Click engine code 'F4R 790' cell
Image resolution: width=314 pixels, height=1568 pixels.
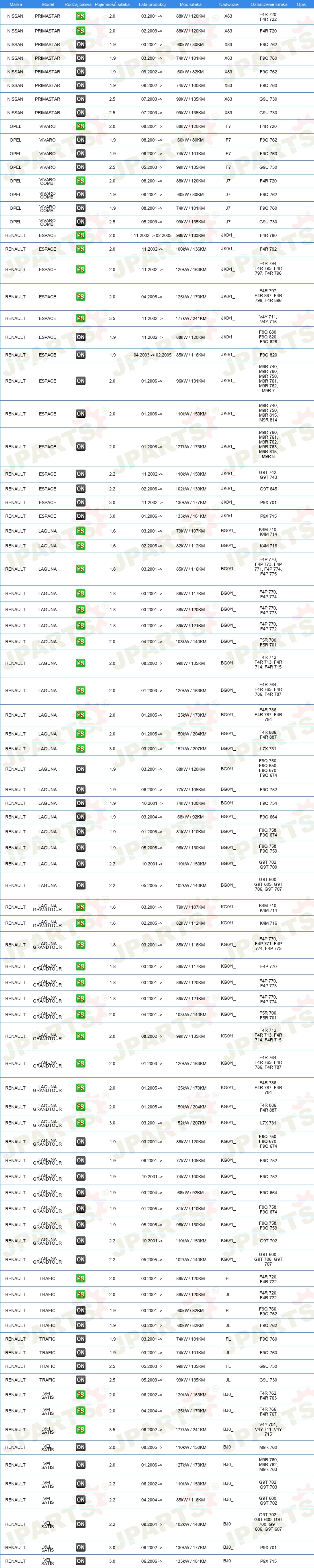pyautogui.click(x=268, y=235)
